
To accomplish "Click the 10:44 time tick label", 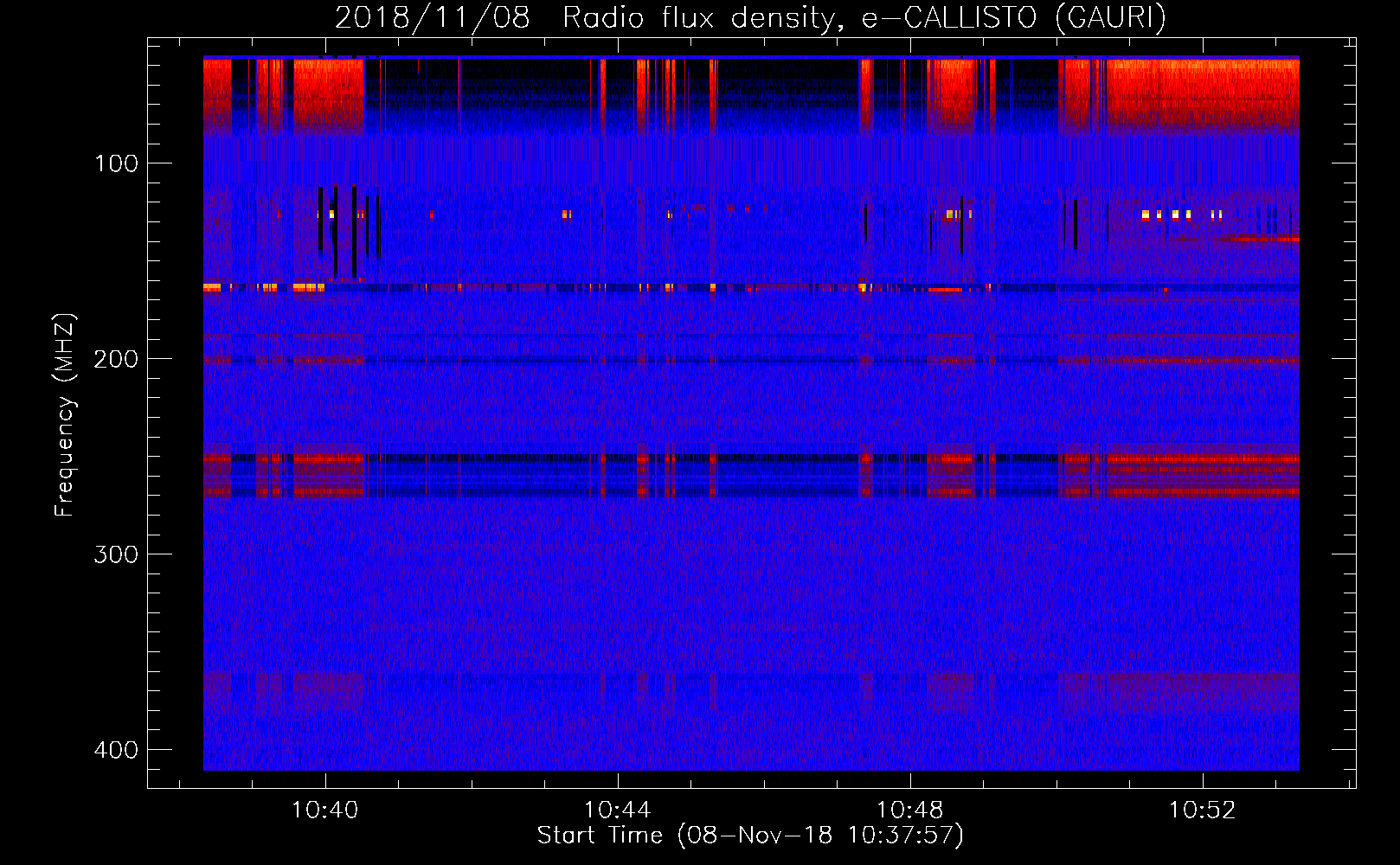I will pyautogui.click(x=617, y=811).
